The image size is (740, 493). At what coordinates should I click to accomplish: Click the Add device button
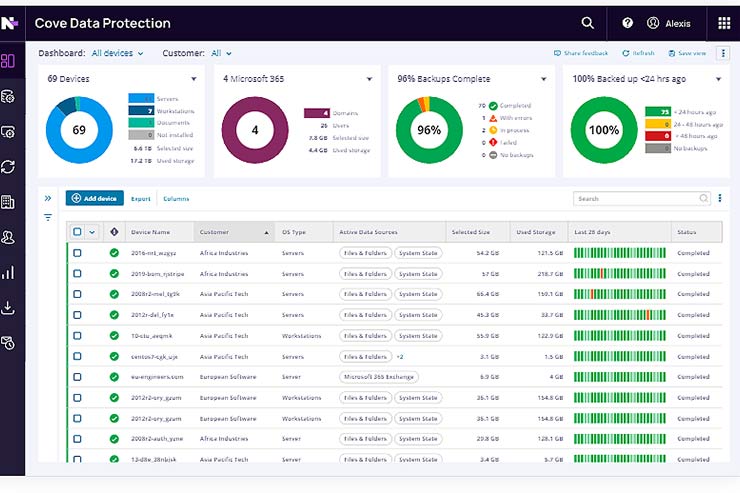[95, 199]
